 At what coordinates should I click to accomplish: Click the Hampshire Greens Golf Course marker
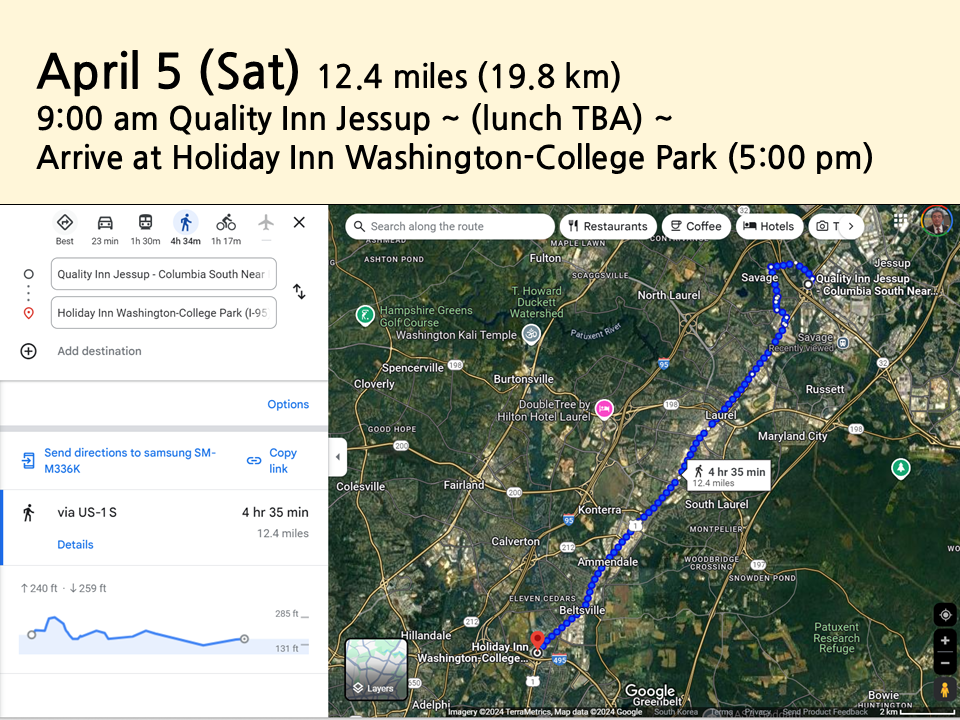click(x=365, y=315)
